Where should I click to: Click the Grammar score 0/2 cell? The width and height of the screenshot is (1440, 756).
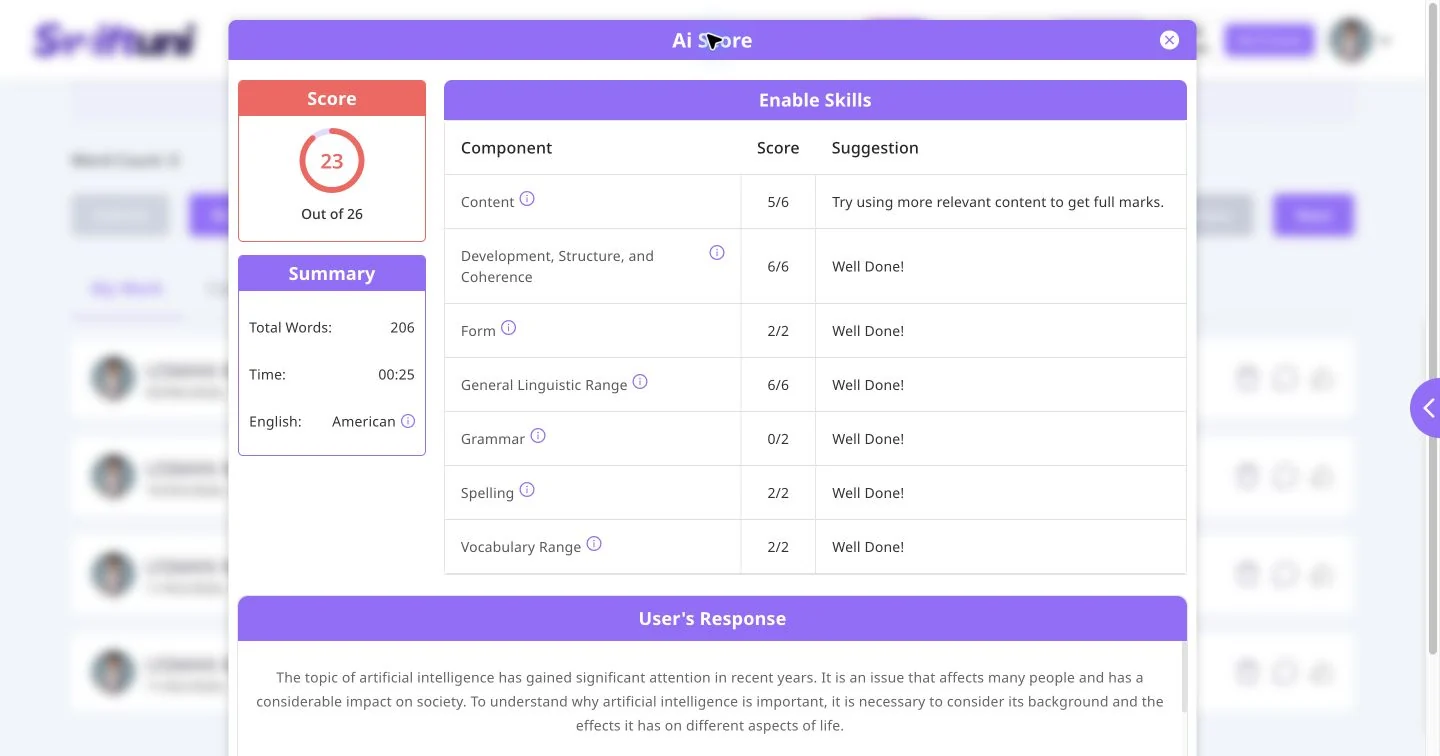(x=778, y=439)
